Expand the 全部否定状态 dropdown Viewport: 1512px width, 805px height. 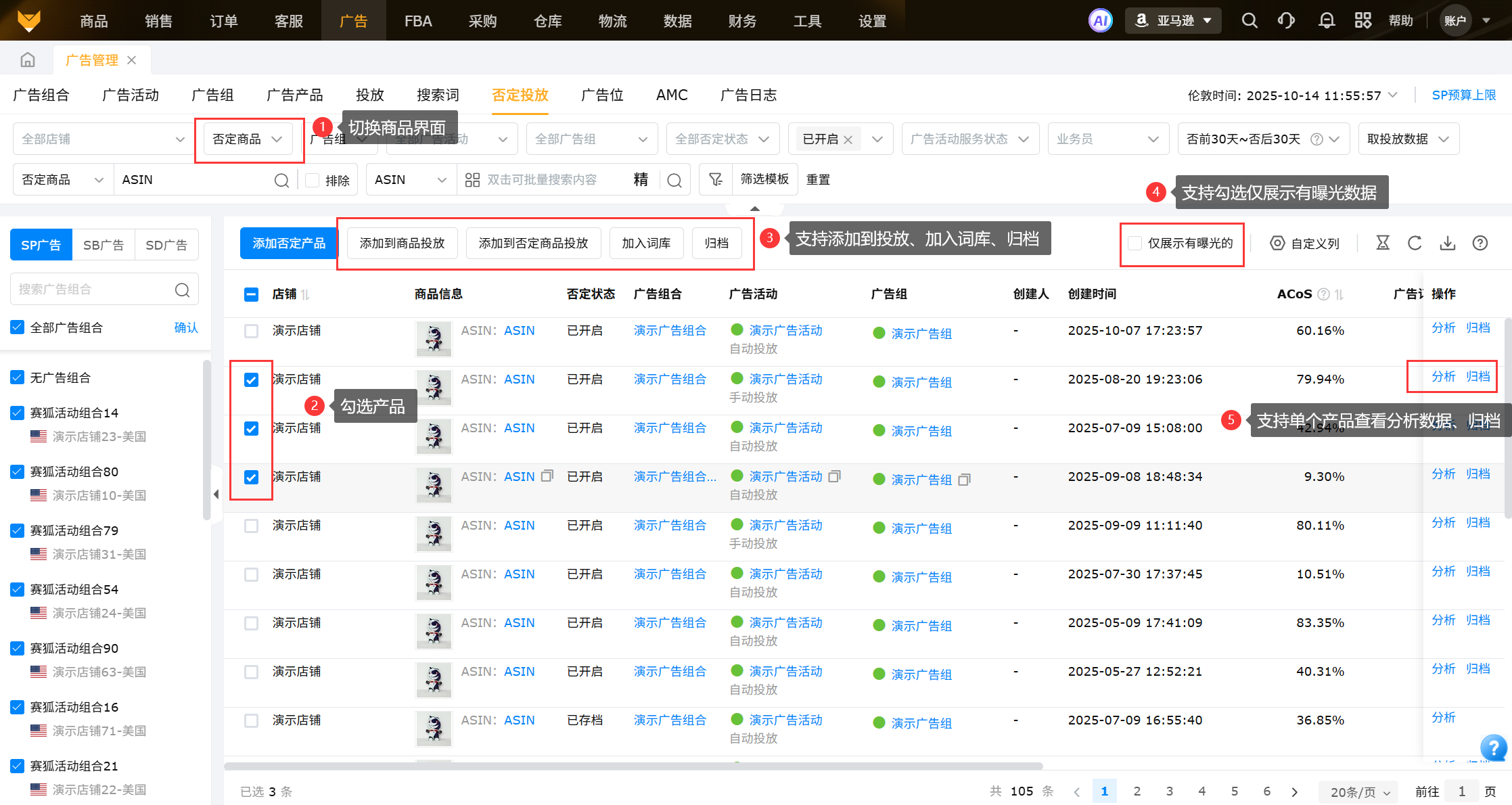click(x=722, y=139)
